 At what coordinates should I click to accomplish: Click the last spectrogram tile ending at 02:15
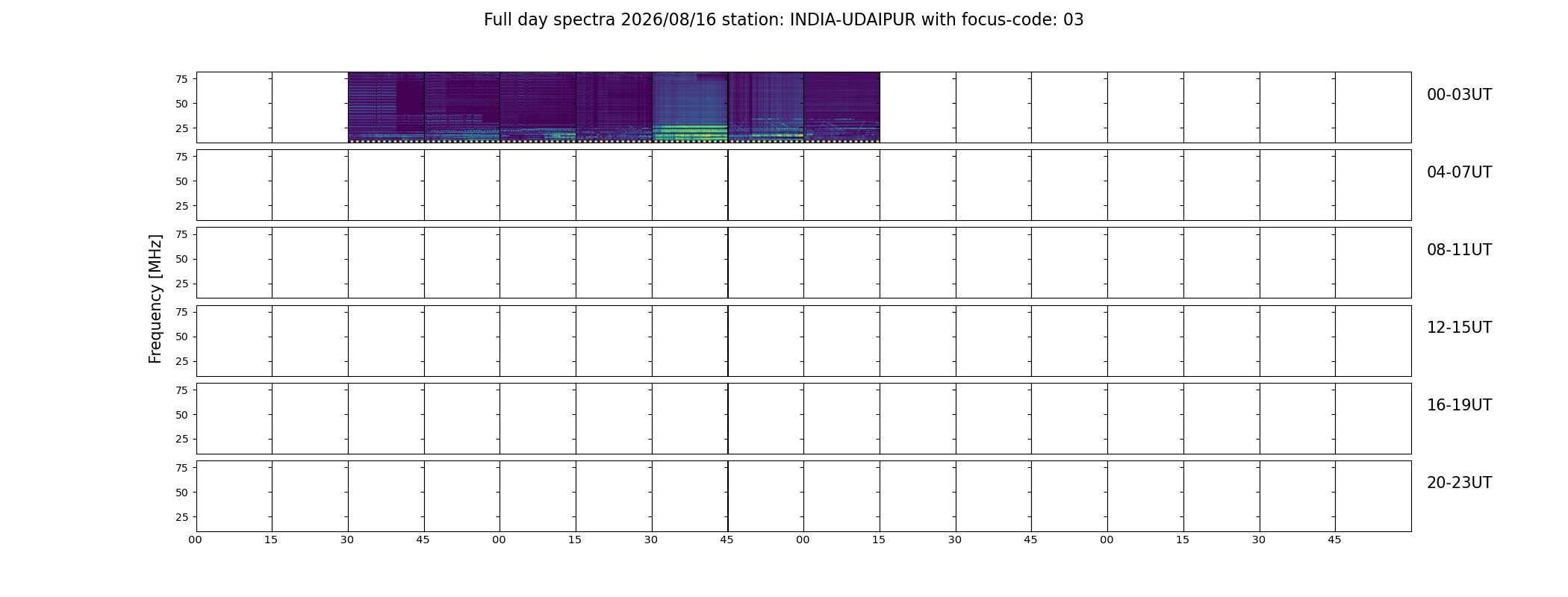click(x=841, y=107)
